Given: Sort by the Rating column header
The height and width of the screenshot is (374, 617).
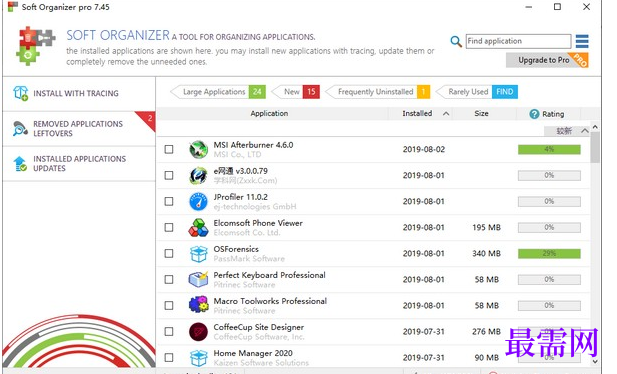Looking at the screenshot, I should [x=553, y=114].
